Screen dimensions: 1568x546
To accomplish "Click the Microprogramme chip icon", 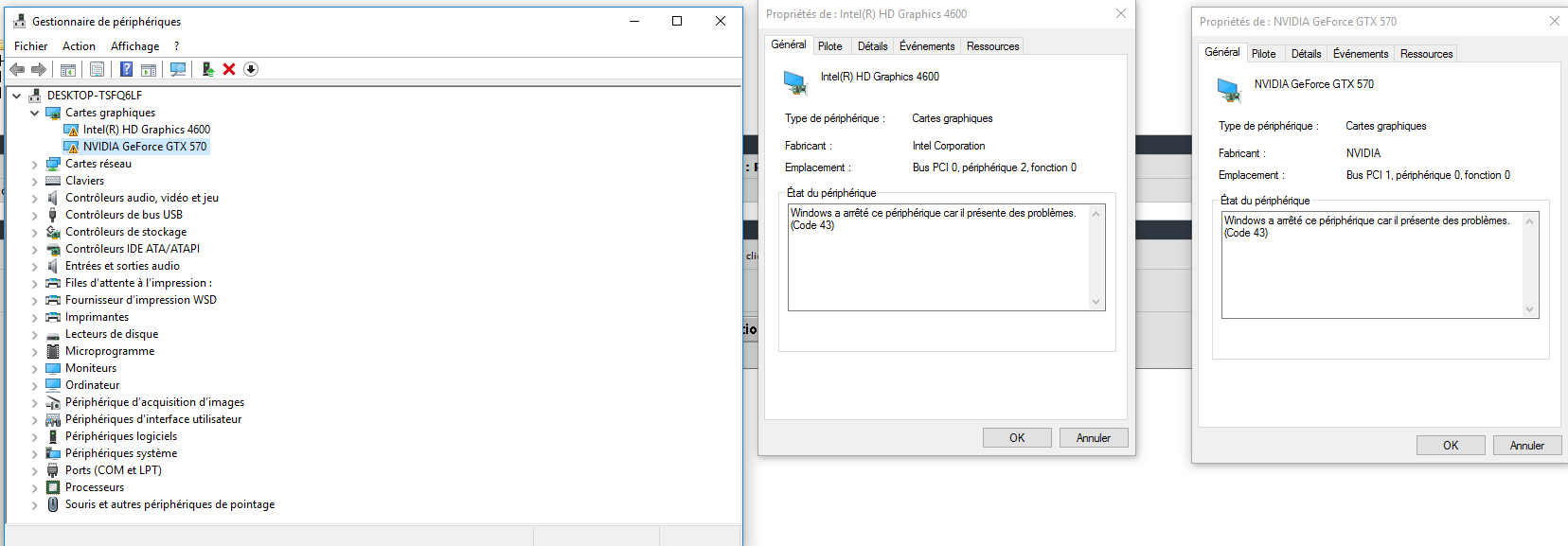I will click(53, 351).
